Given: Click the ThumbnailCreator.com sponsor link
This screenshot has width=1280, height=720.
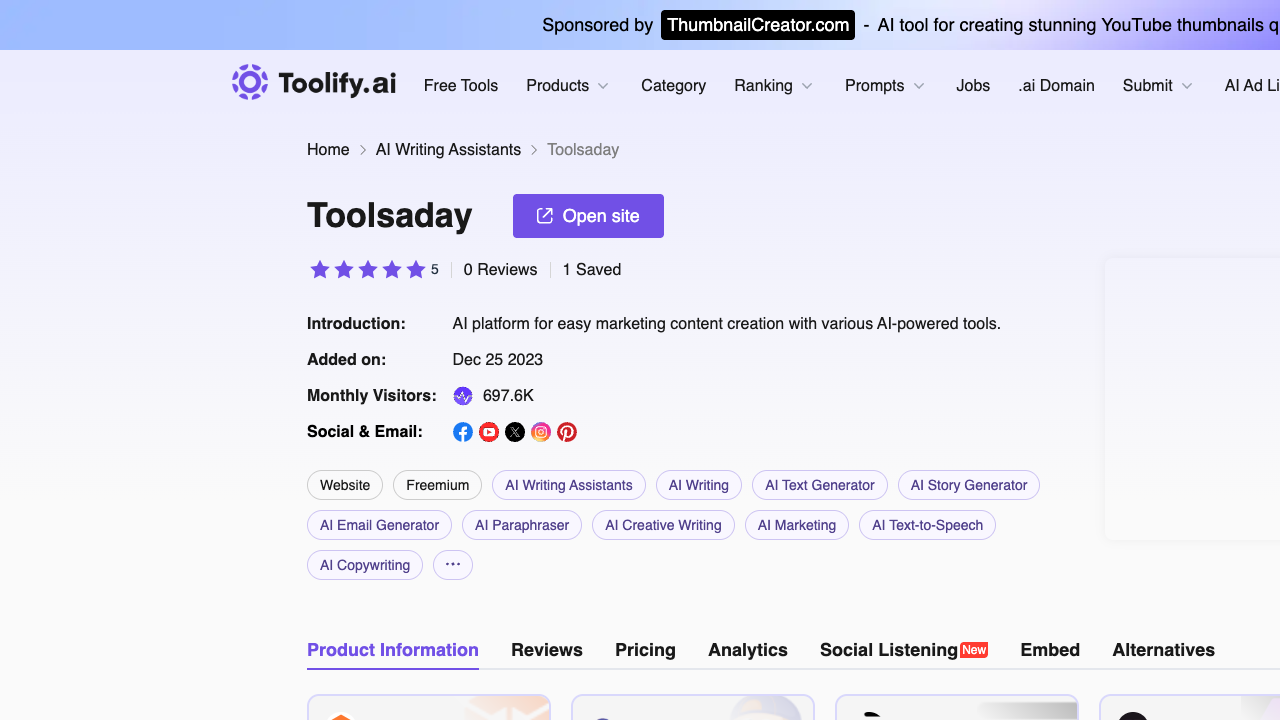Looking at the screenshot, I should 758,25.
